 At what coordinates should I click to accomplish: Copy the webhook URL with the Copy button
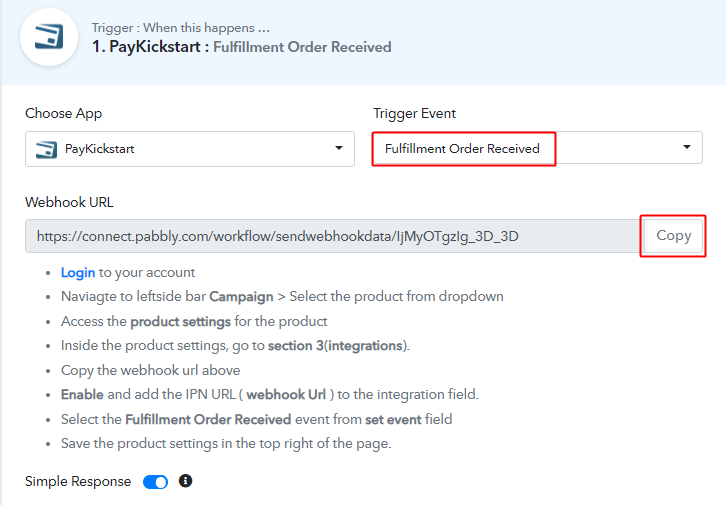click(673, 236)
